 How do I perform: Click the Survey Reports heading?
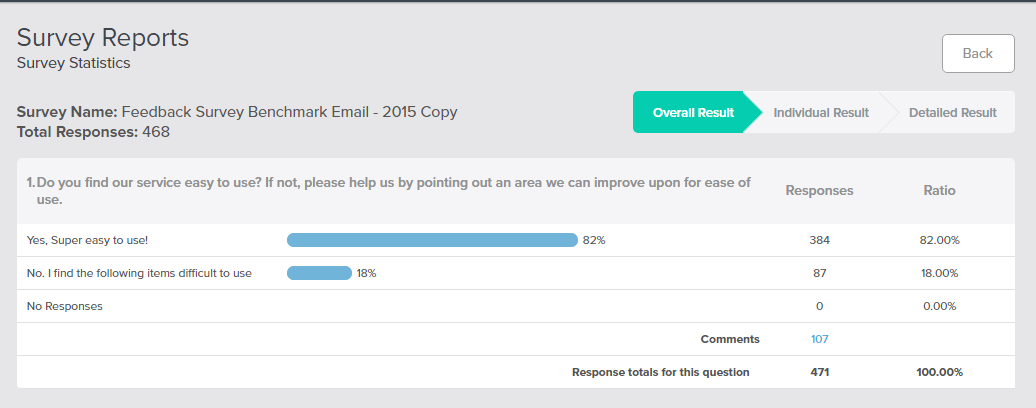point(103,38)
